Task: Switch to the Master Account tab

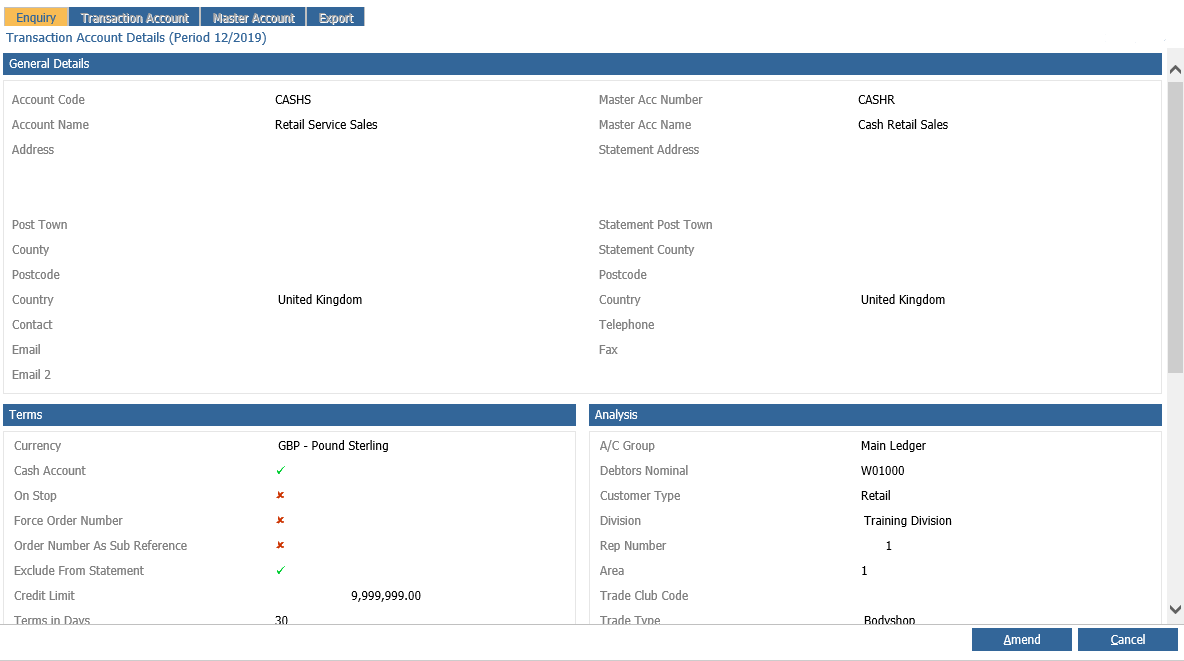Action: tap(254, 17)
